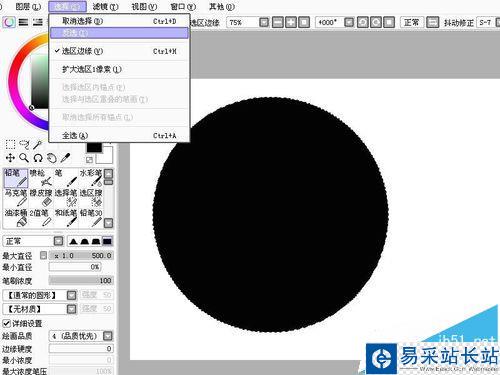Select the third brush edge shape

pyautogui.click(x=96, y=241)
